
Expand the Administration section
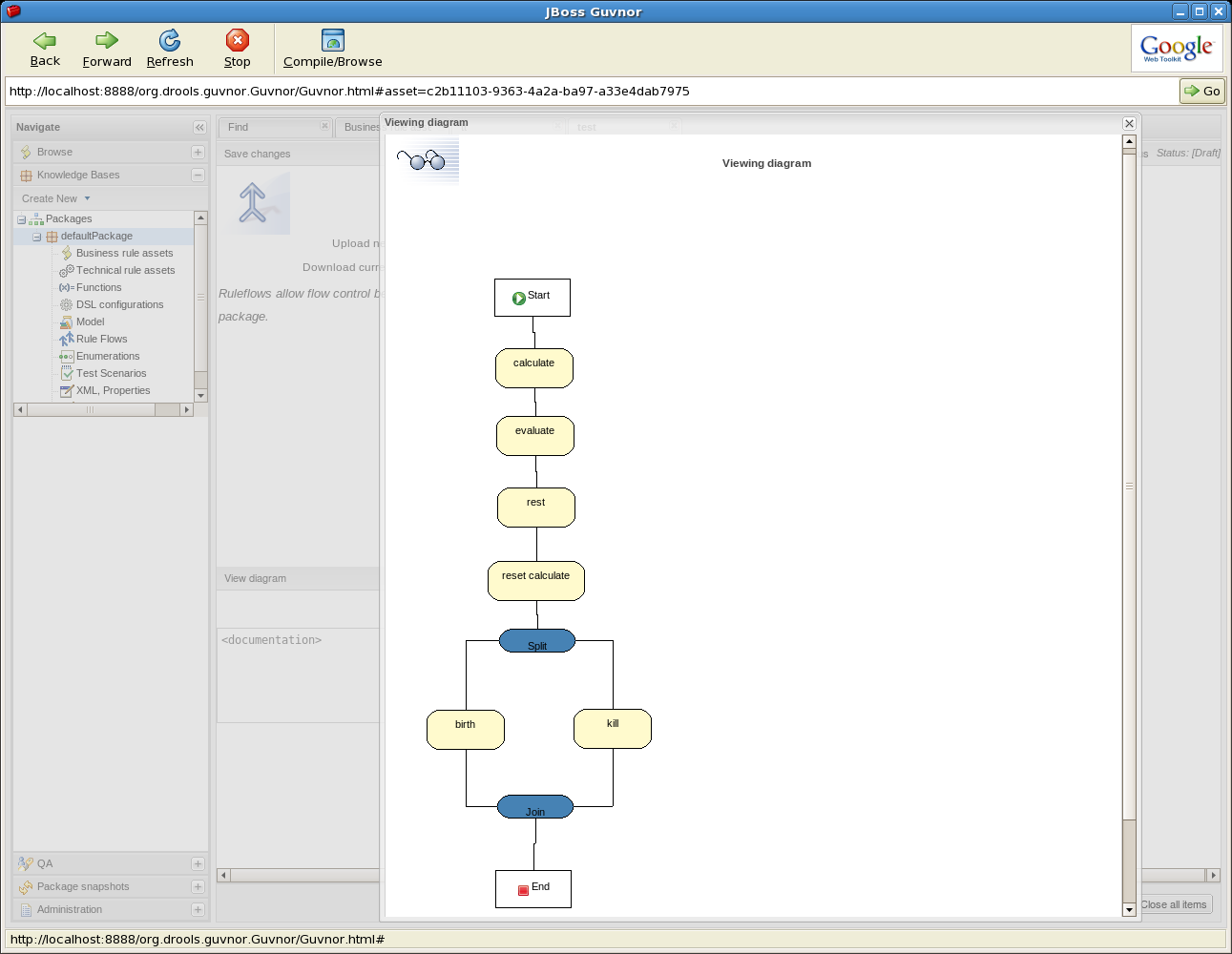coord(198,910)
